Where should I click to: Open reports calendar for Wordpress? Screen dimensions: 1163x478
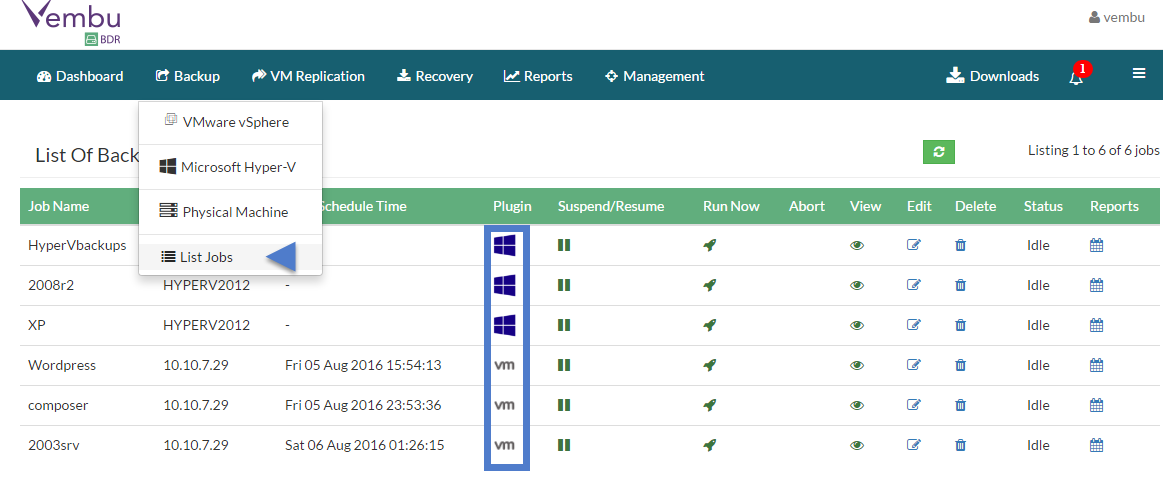(x=1097, y=365)
